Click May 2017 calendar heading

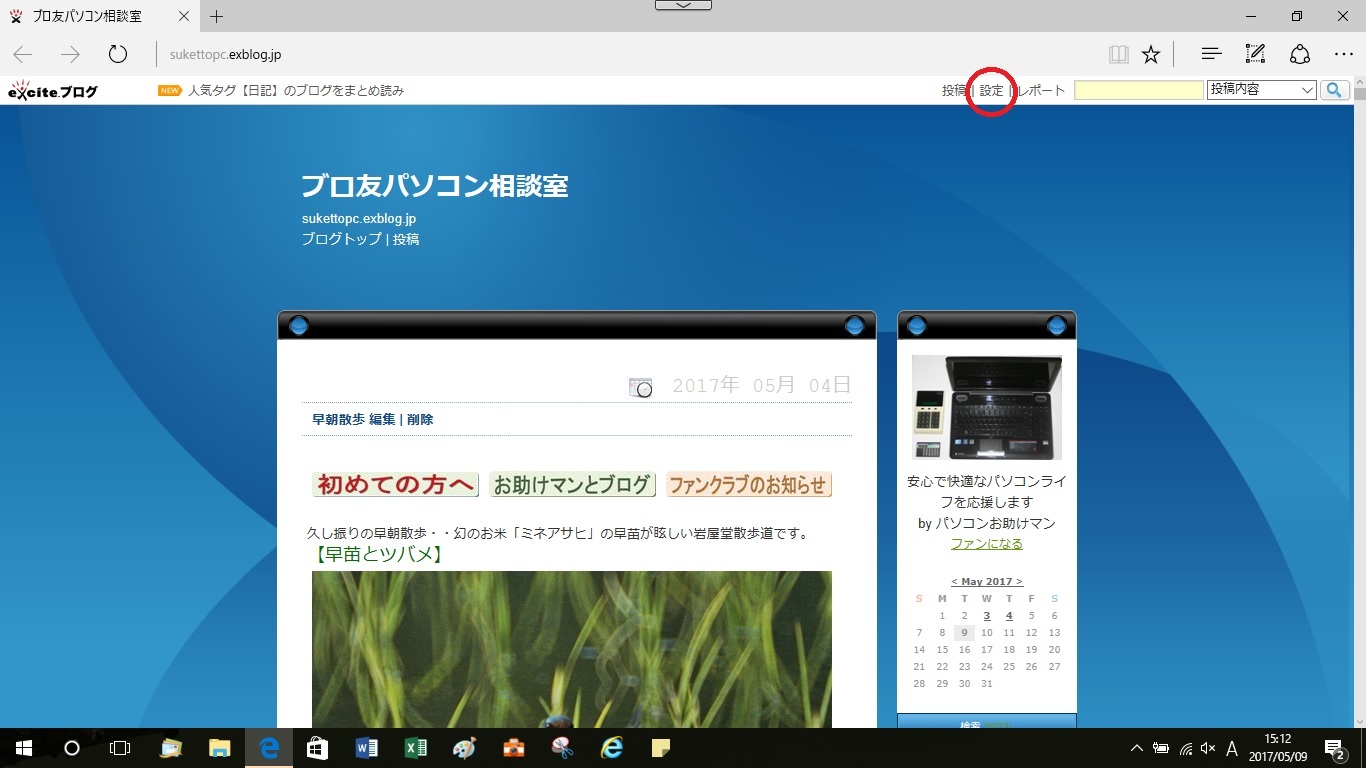pos(987,581)
